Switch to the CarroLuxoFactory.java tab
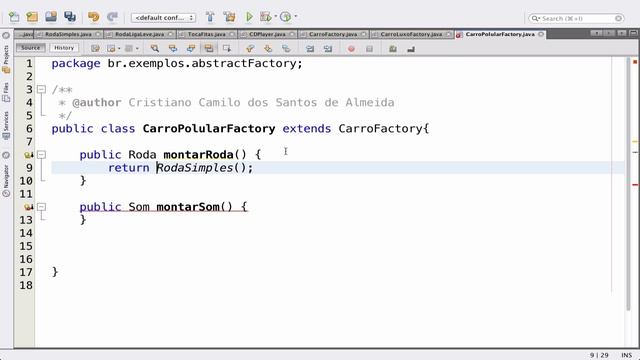The width and height of the screenshot is (640, 360). pos(411,34)
